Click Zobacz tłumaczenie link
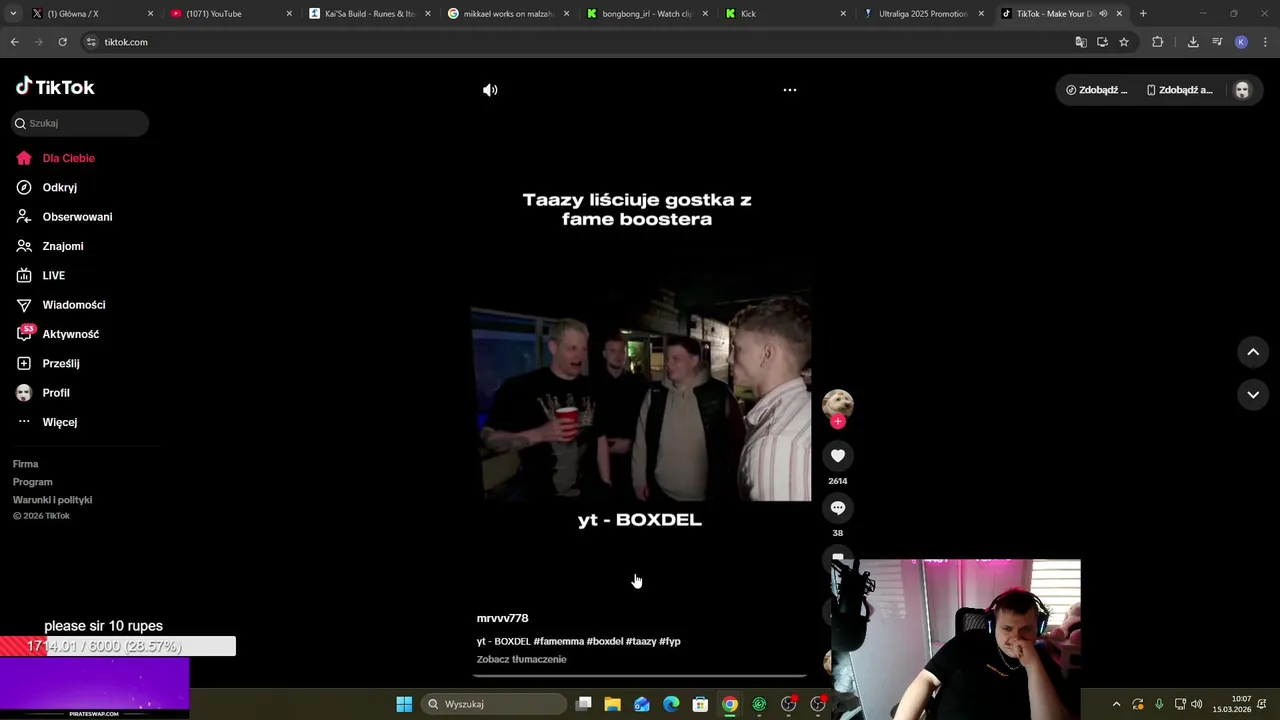1280x720 pixels. (x=522, y=659)
